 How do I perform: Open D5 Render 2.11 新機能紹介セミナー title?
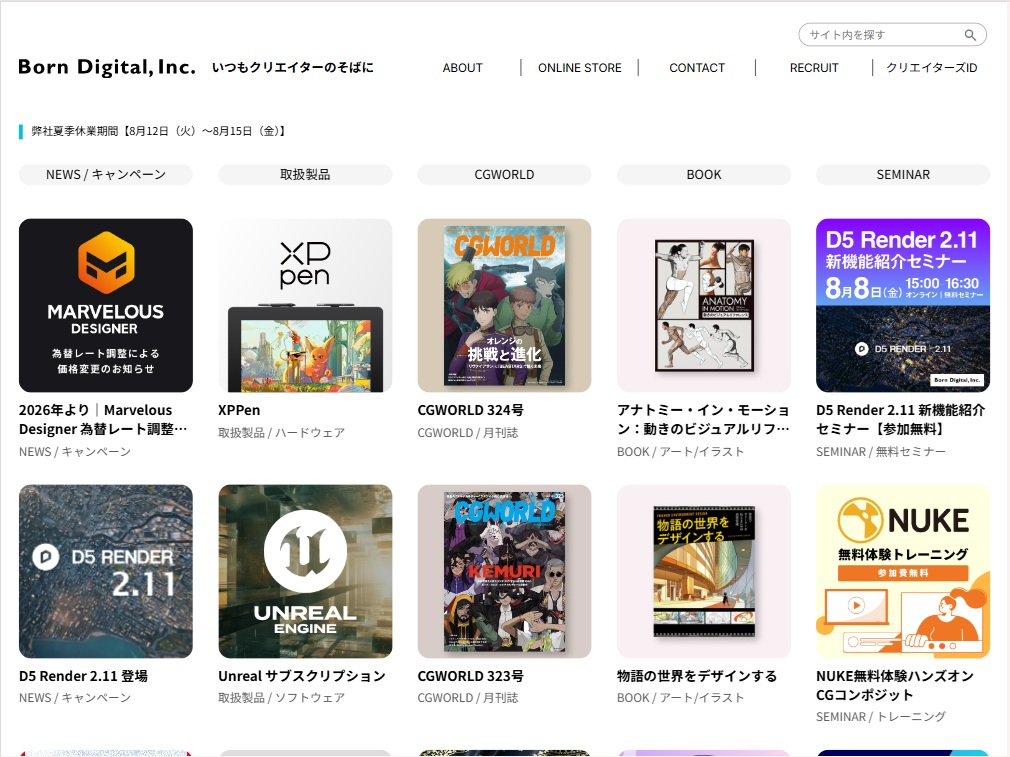tap(900, 419)
